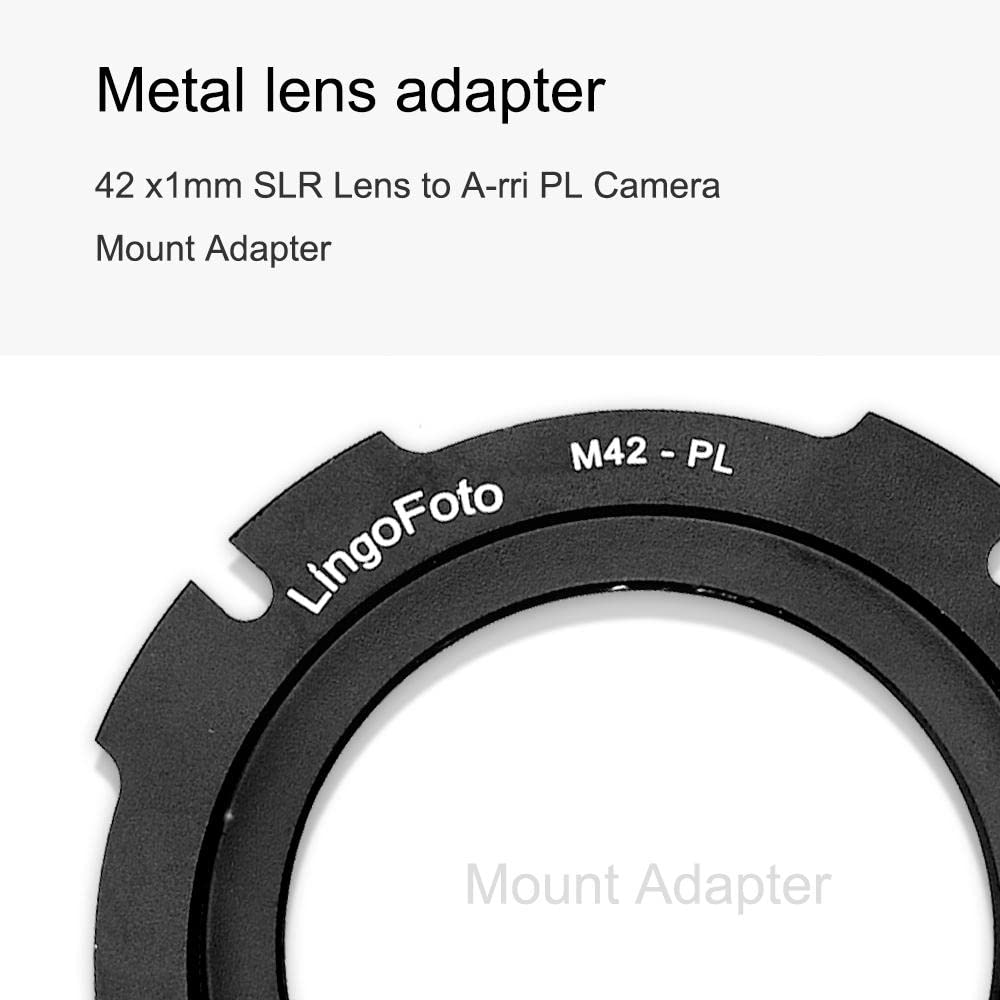1000x1000 pixels.
Task: Click the word "SLR" in the description
Action: 288,186
